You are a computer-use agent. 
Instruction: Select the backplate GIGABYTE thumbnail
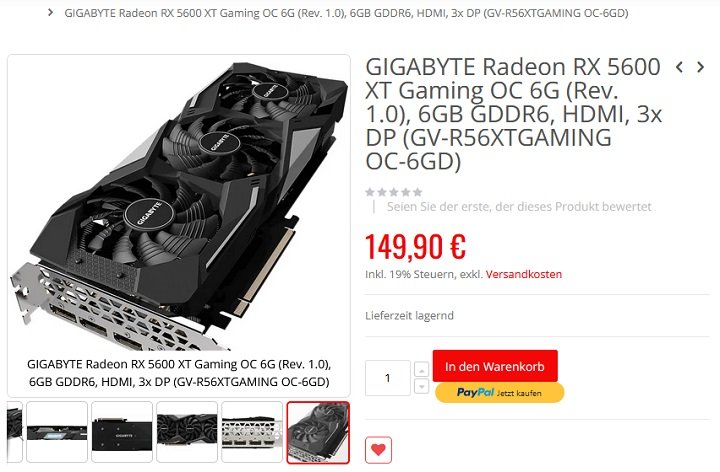[x=122, y=432]
